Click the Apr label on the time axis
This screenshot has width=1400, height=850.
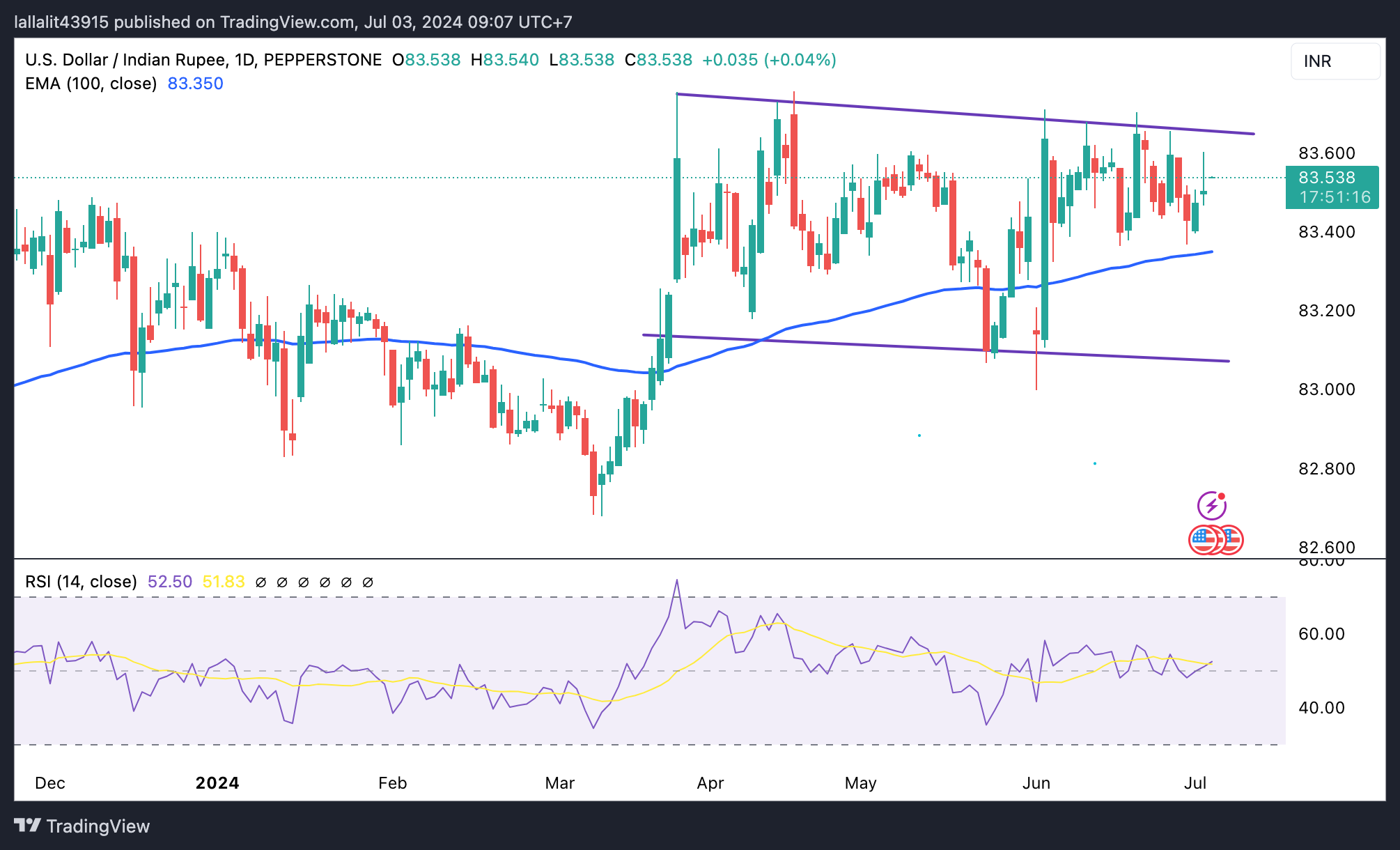coord(710,783)
